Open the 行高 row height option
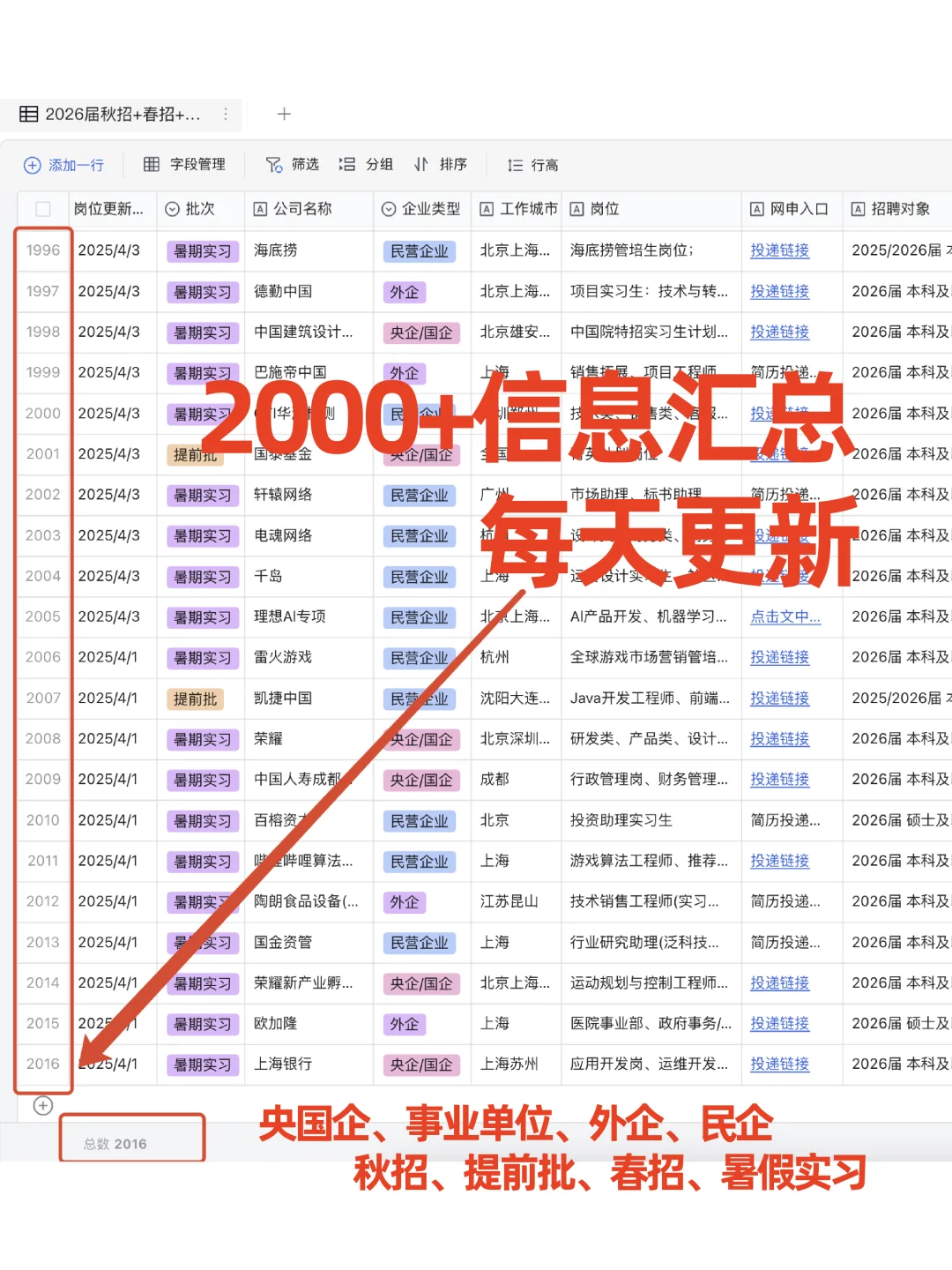This screenshot has width=952, height=1270. (532, 165)
